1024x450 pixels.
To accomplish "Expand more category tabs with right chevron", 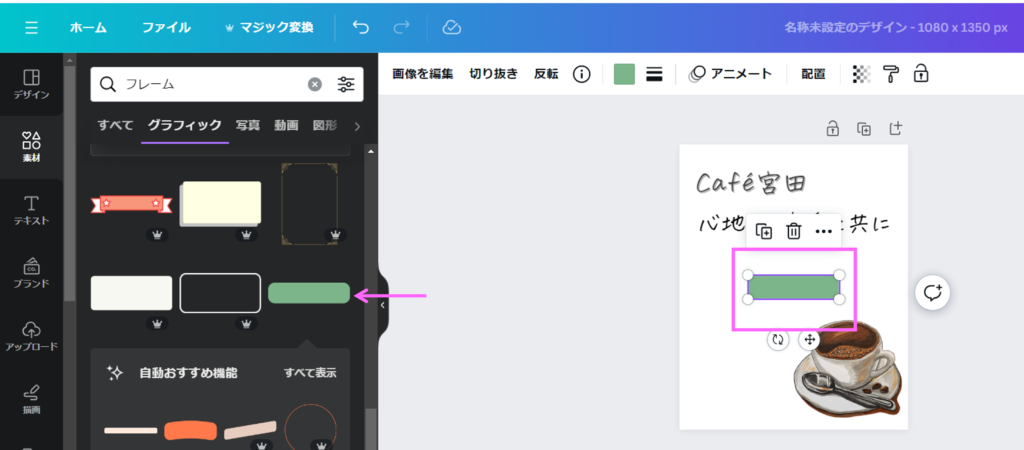I will tap(357, 126).
